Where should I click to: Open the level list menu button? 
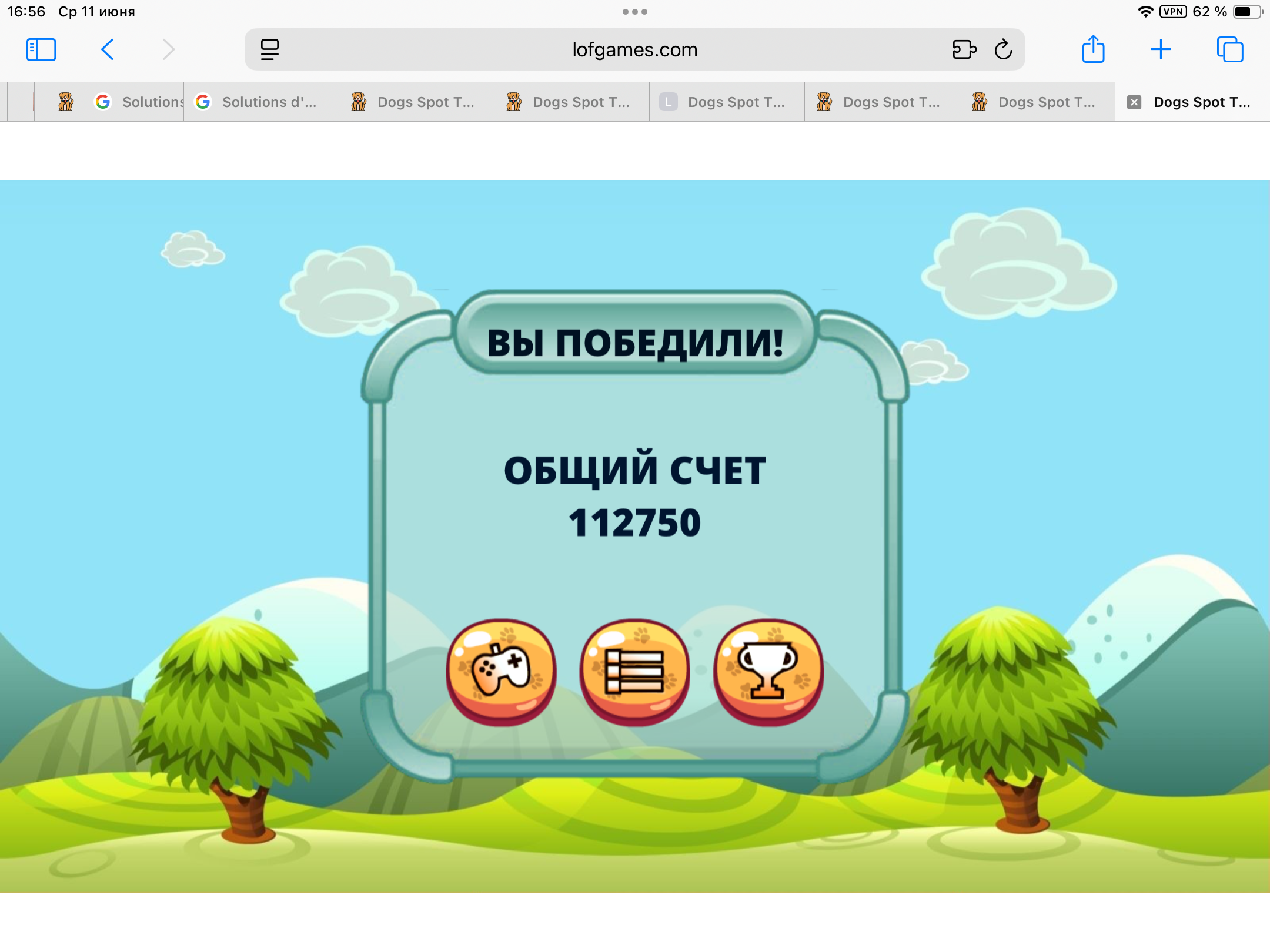point(634,672)
